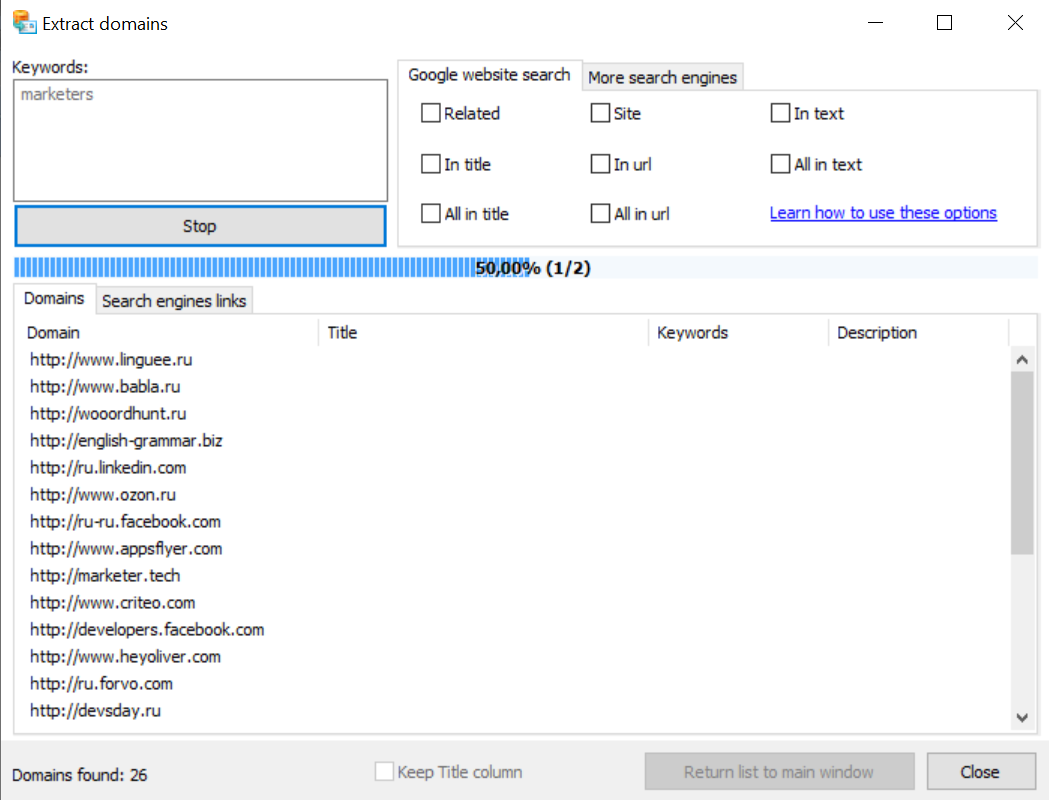
Task: Click inside the Keywords text box
Action: coord(200,140)
